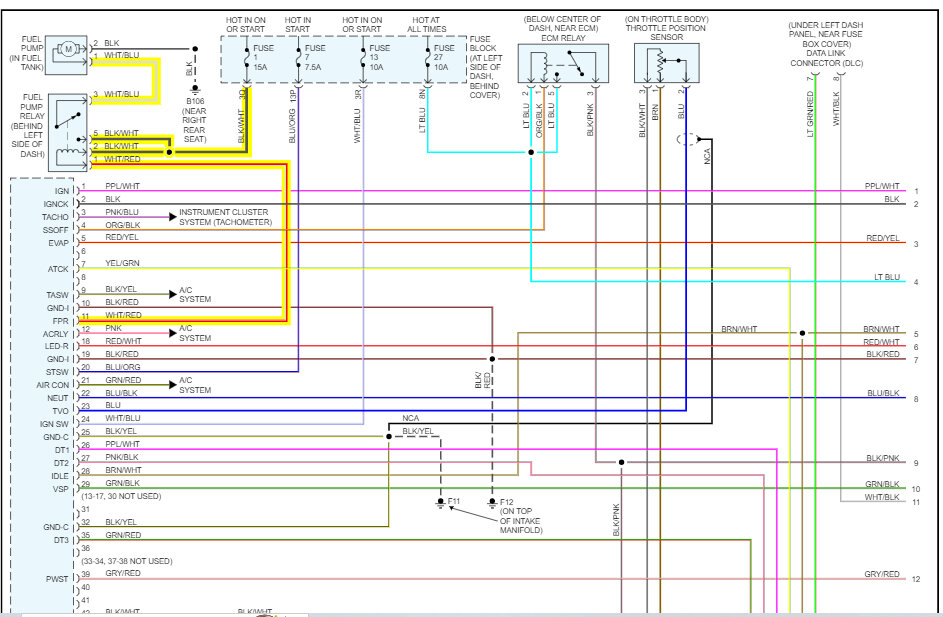The width and height of the screenshot is (943, 617).
Task: Click the 'FUSE BLOCK' location label
Action: (x=486, y=67)
